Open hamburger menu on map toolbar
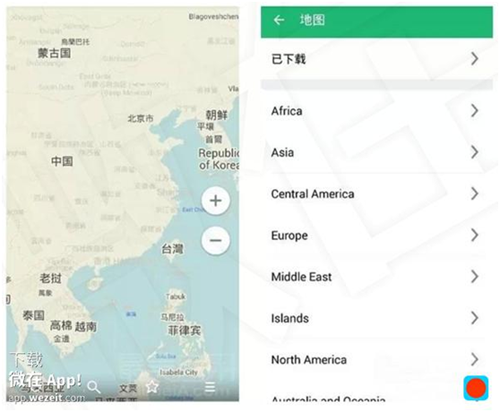Viewport: 500px width, 412px height. pos(210,387)
